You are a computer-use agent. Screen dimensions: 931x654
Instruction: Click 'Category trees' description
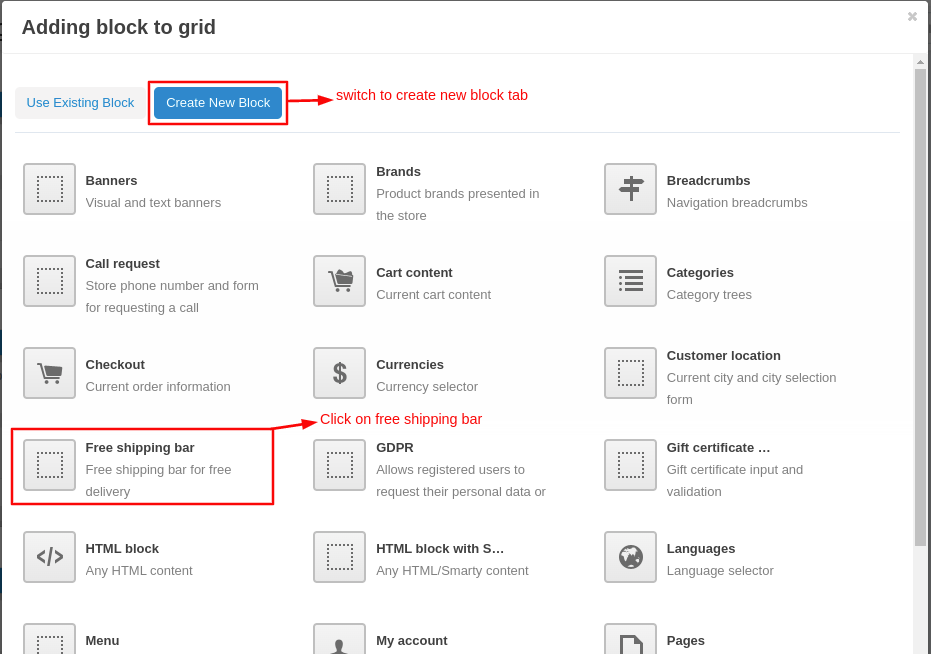[709, 295]
